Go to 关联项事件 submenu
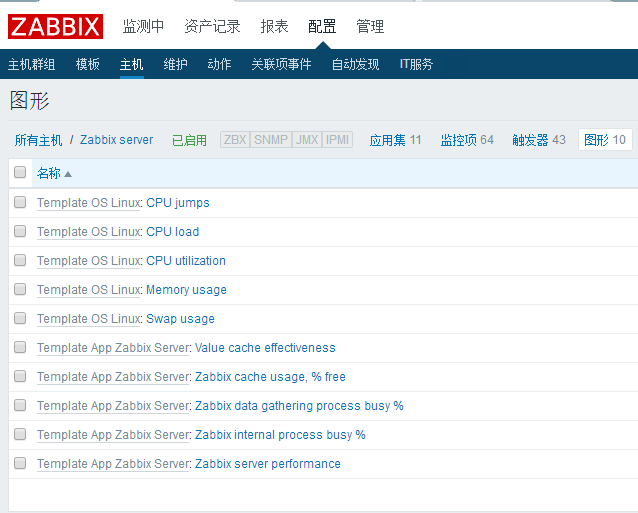 point(282,64)
